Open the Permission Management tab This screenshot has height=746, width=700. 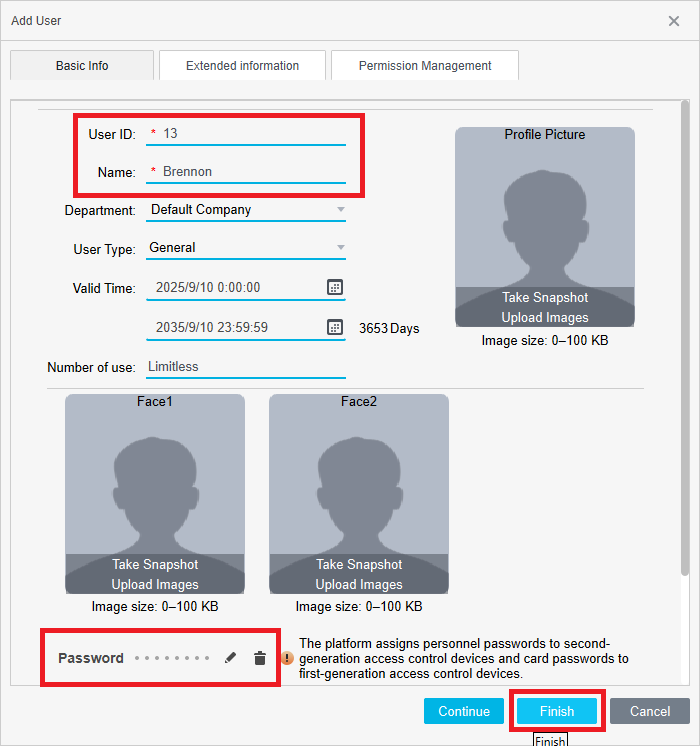(425, 66)
